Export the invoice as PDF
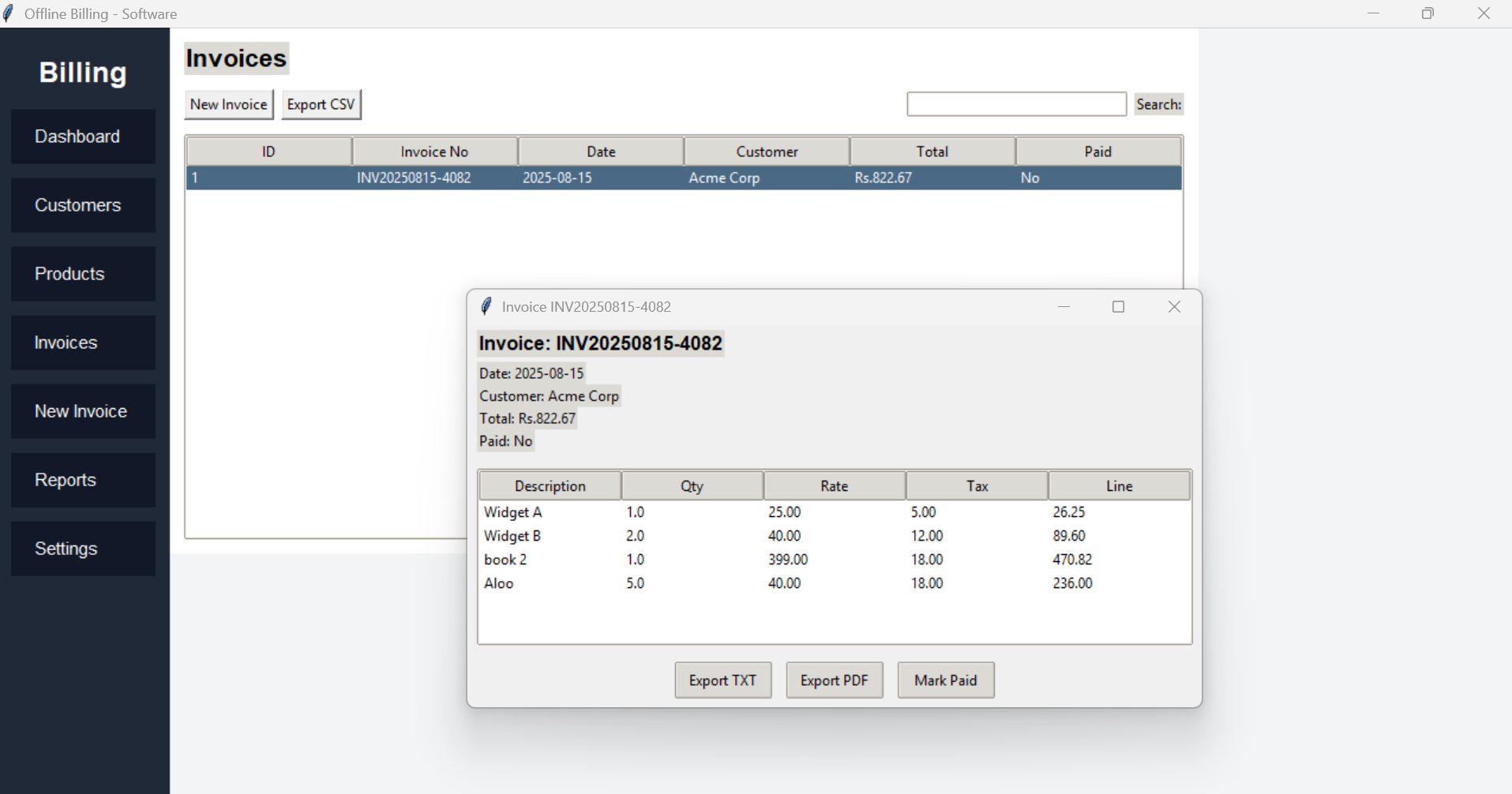Image resolution: width=1512 pixels, height=794 pixels. click(x=834, y=680)
